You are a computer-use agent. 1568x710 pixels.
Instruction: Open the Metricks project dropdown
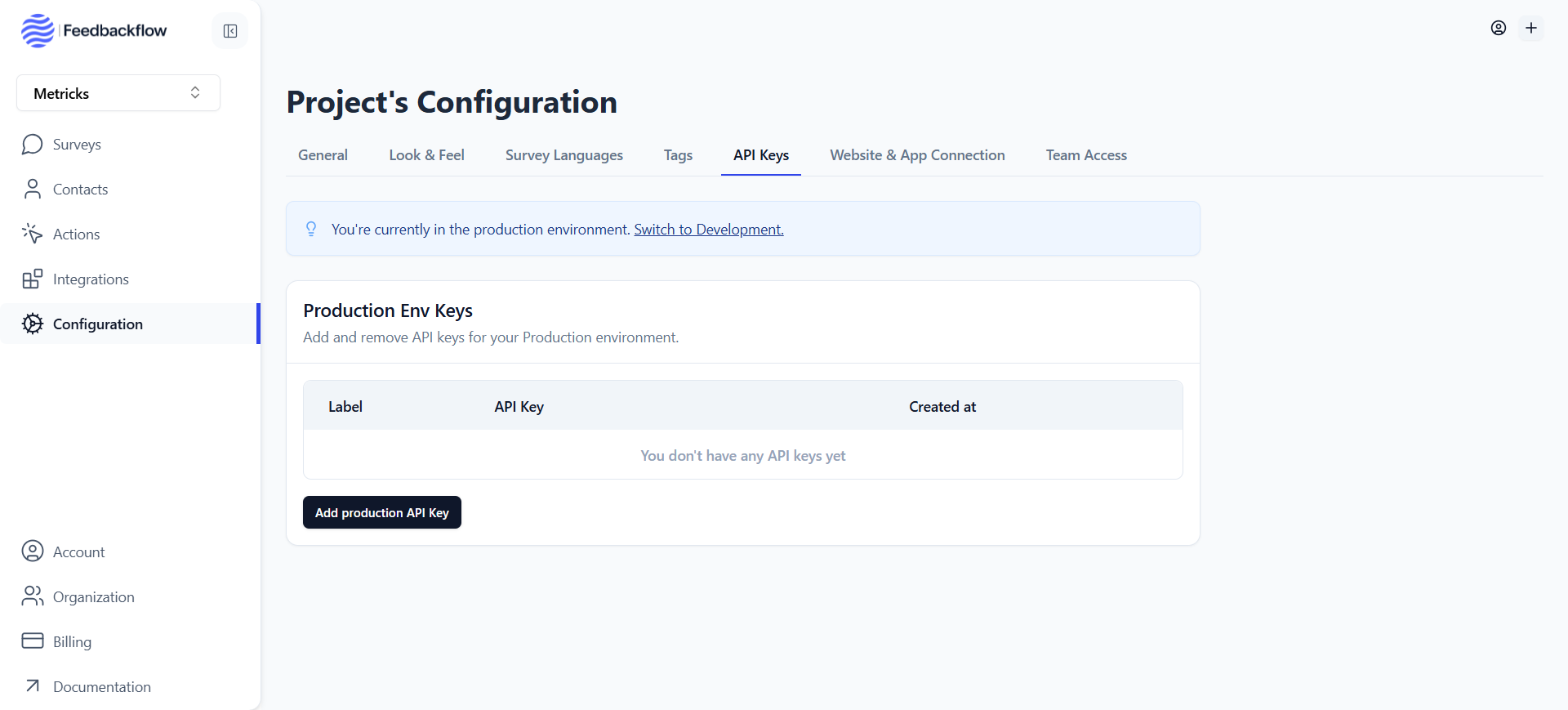click(x=118, y=93)
